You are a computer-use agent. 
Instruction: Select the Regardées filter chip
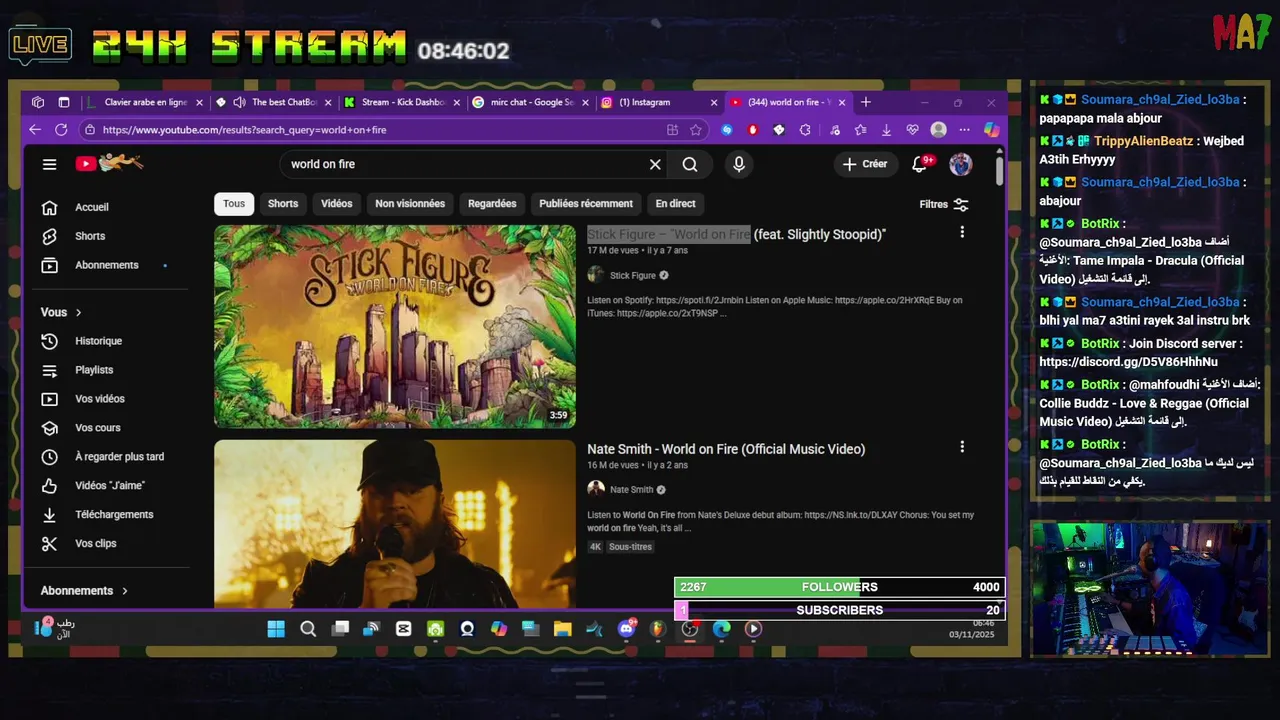pos(492,204)
